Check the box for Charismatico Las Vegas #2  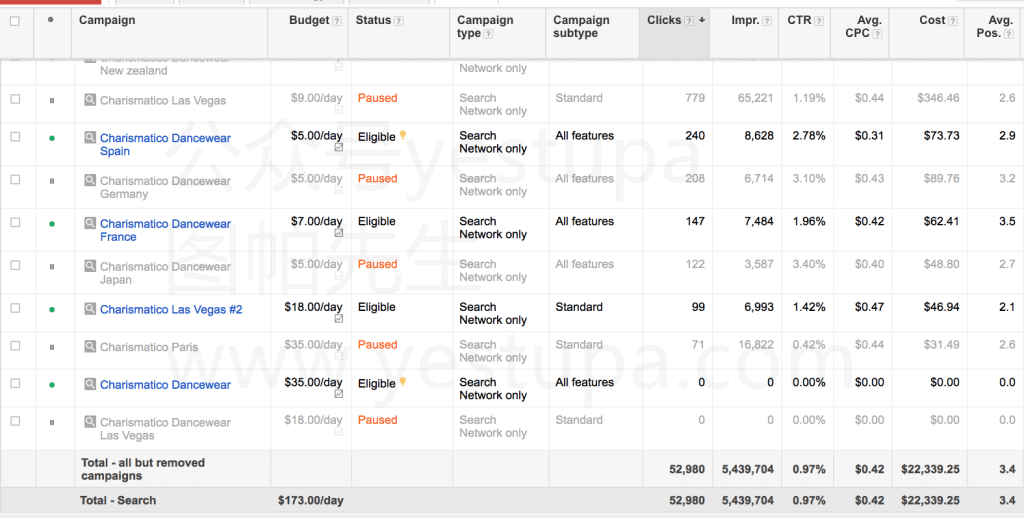click(x=15, y=308)
